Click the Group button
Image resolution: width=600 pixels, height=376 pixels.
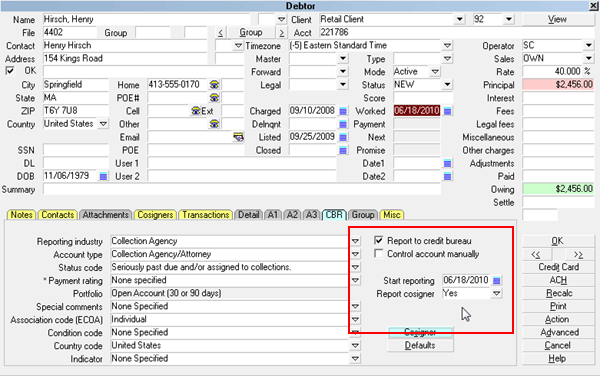[x=251, y=33]
